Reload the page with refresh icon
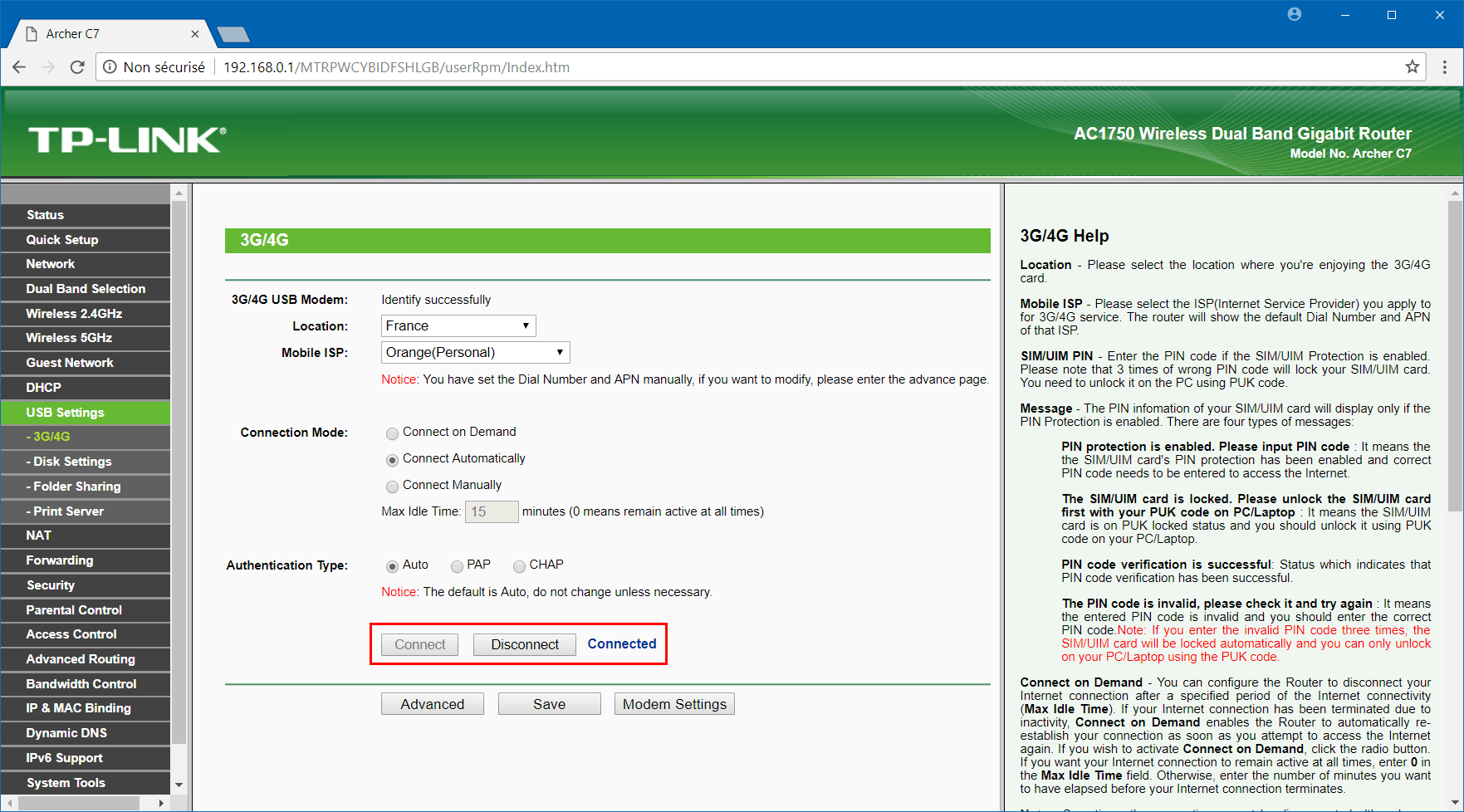Image resolution: width=1464 pixels, height=812 pixels. [77, 67]
